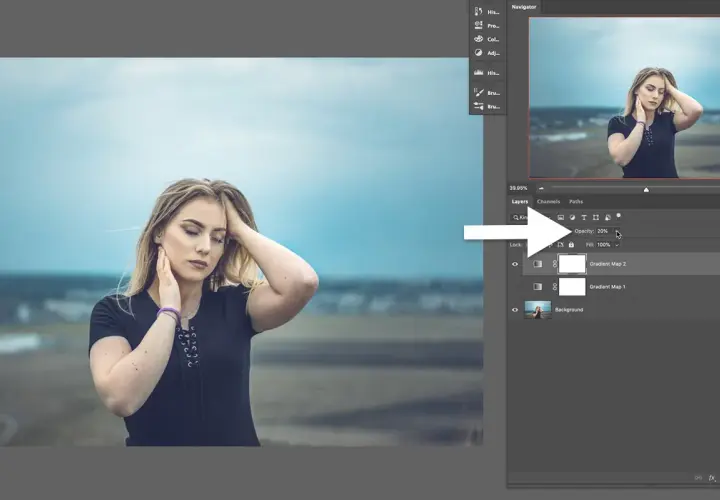720x500 pixels.
Task: Click the Opacity 20% value field
Action: pos(603,231)
